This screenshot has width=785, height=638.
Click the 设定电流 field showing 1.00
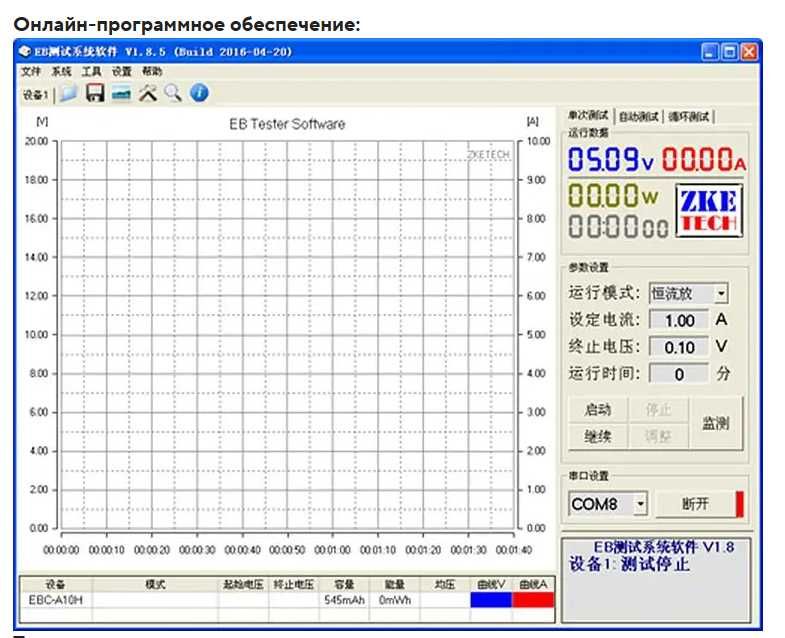(x=679, y=320)
